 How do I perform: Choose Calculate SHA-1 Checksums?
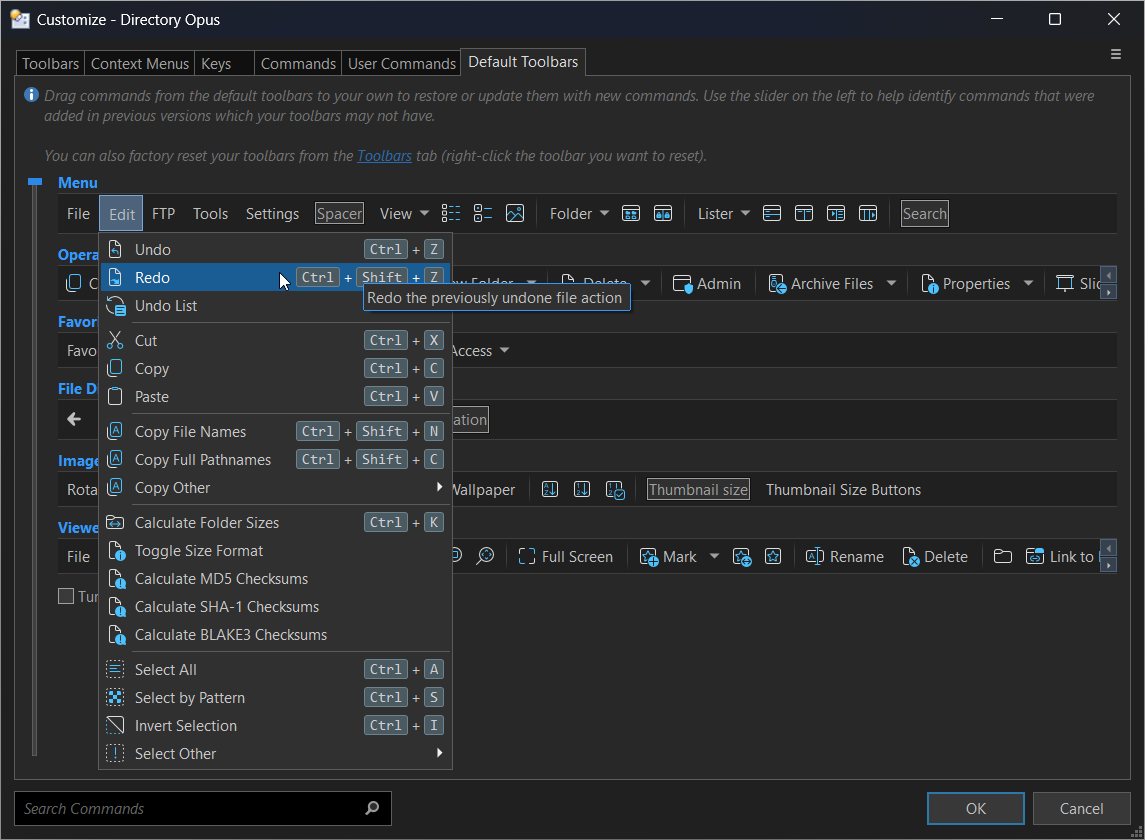[x=275, y=607]
